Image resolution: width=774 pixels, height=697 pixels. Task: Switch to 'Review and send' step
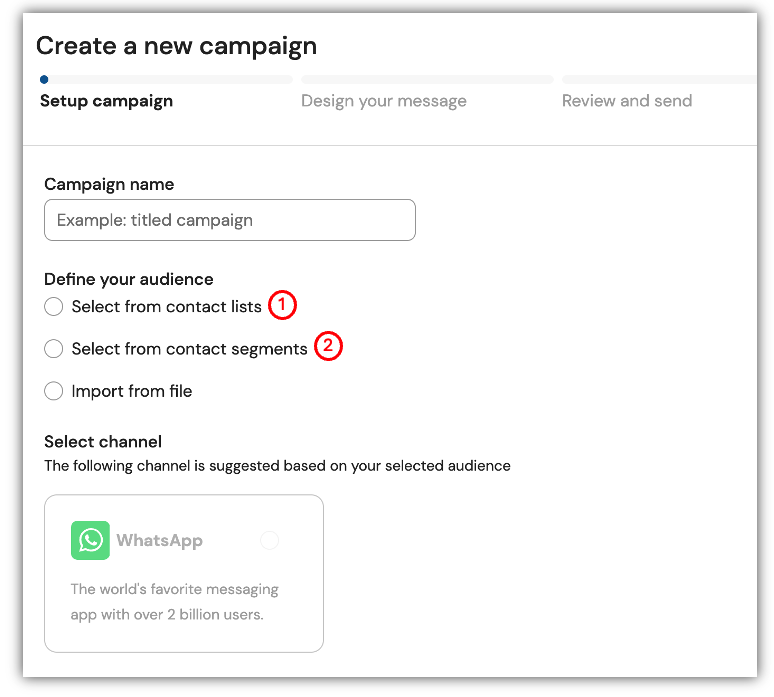coord(627,101)
